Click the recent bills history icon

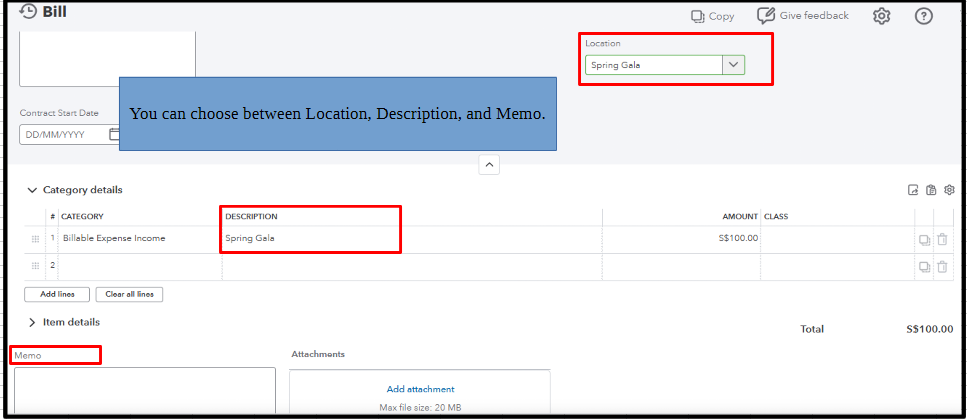click(27, 11)
